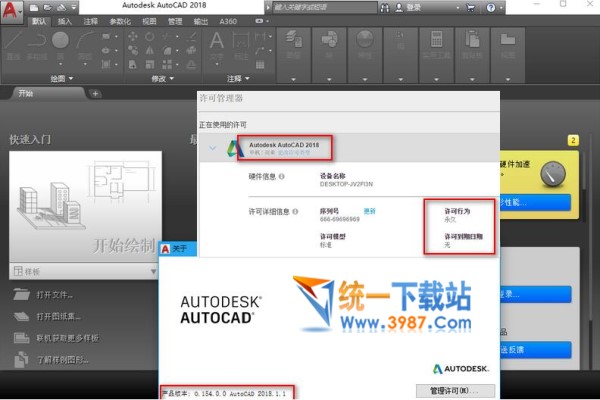Select the large Text tool icon

click(217, 40)
